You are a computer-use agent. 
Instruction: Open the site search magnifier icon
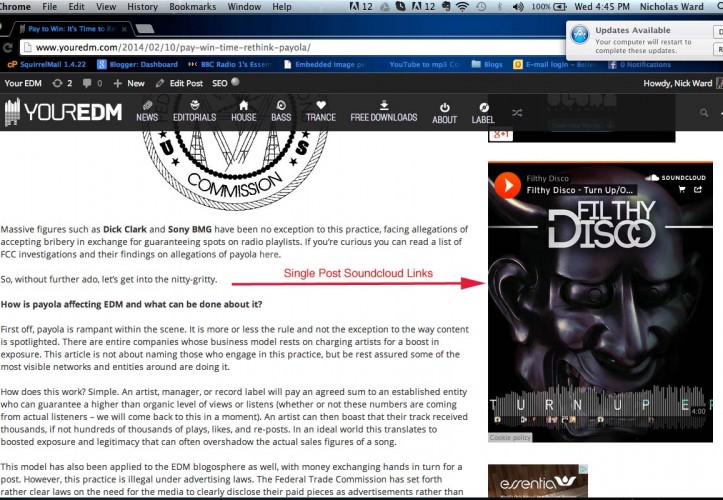tap(704, 113)
